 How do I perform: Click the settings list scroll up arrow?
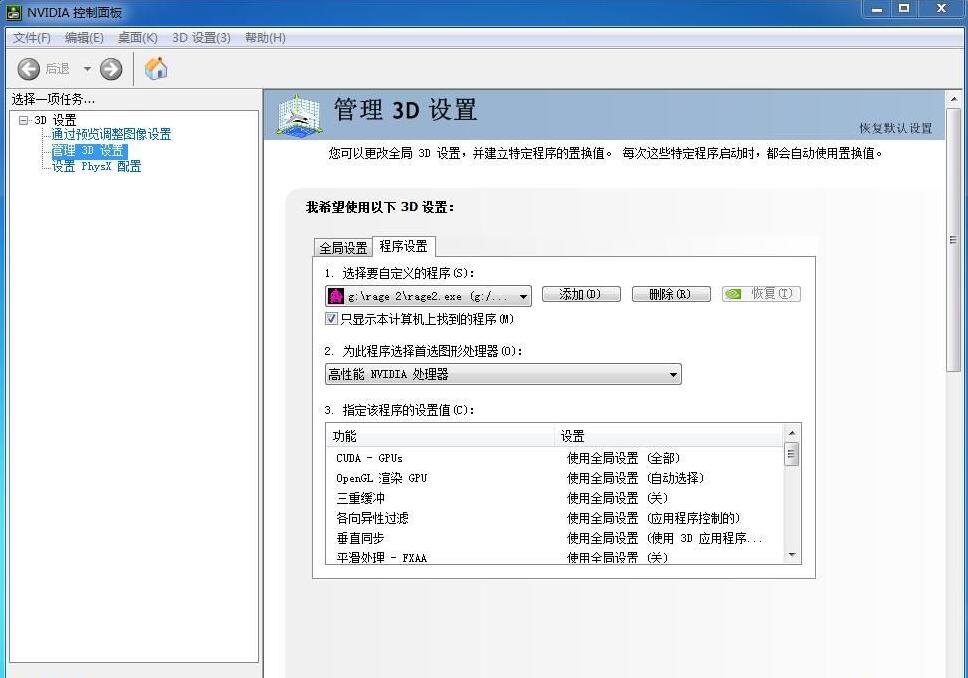click(x=792, y=433)
